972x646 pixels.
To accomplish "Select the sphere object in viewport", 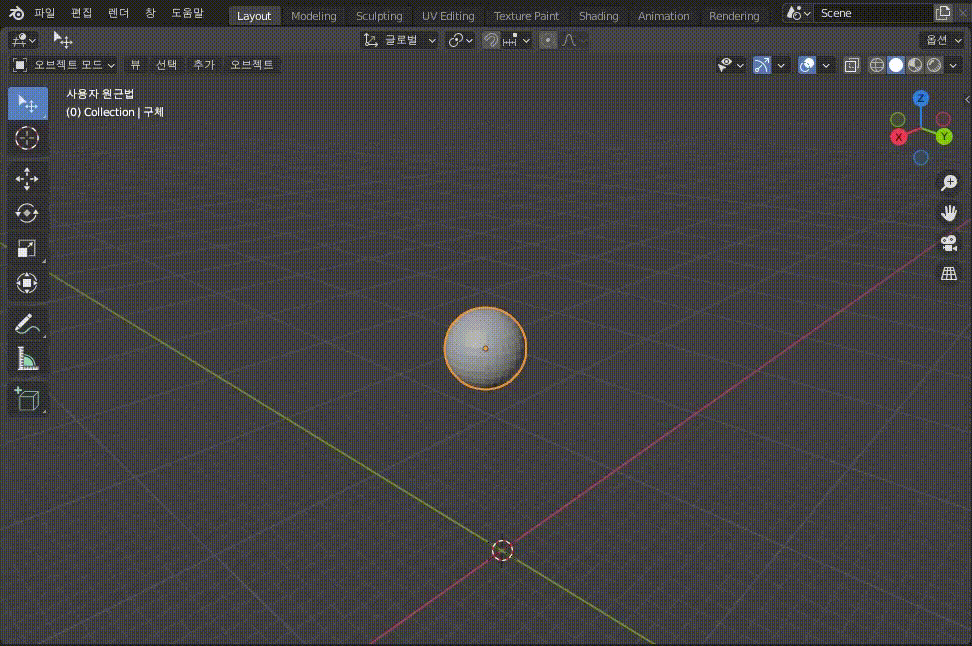I will coord(485,348).
